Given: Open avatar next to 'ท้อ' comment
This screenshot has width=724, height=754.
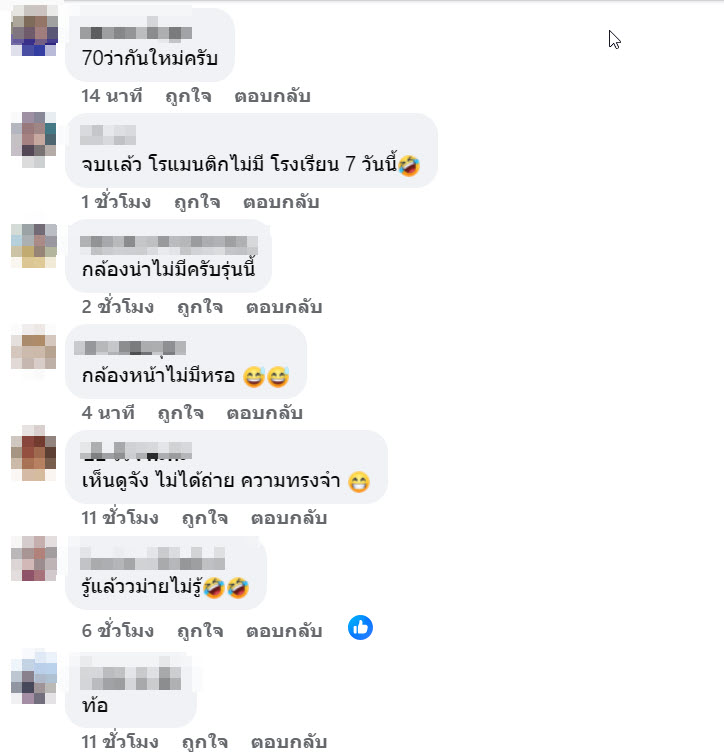Looking at the screenshot, I should pyautogui.click(x=34, y=677).
